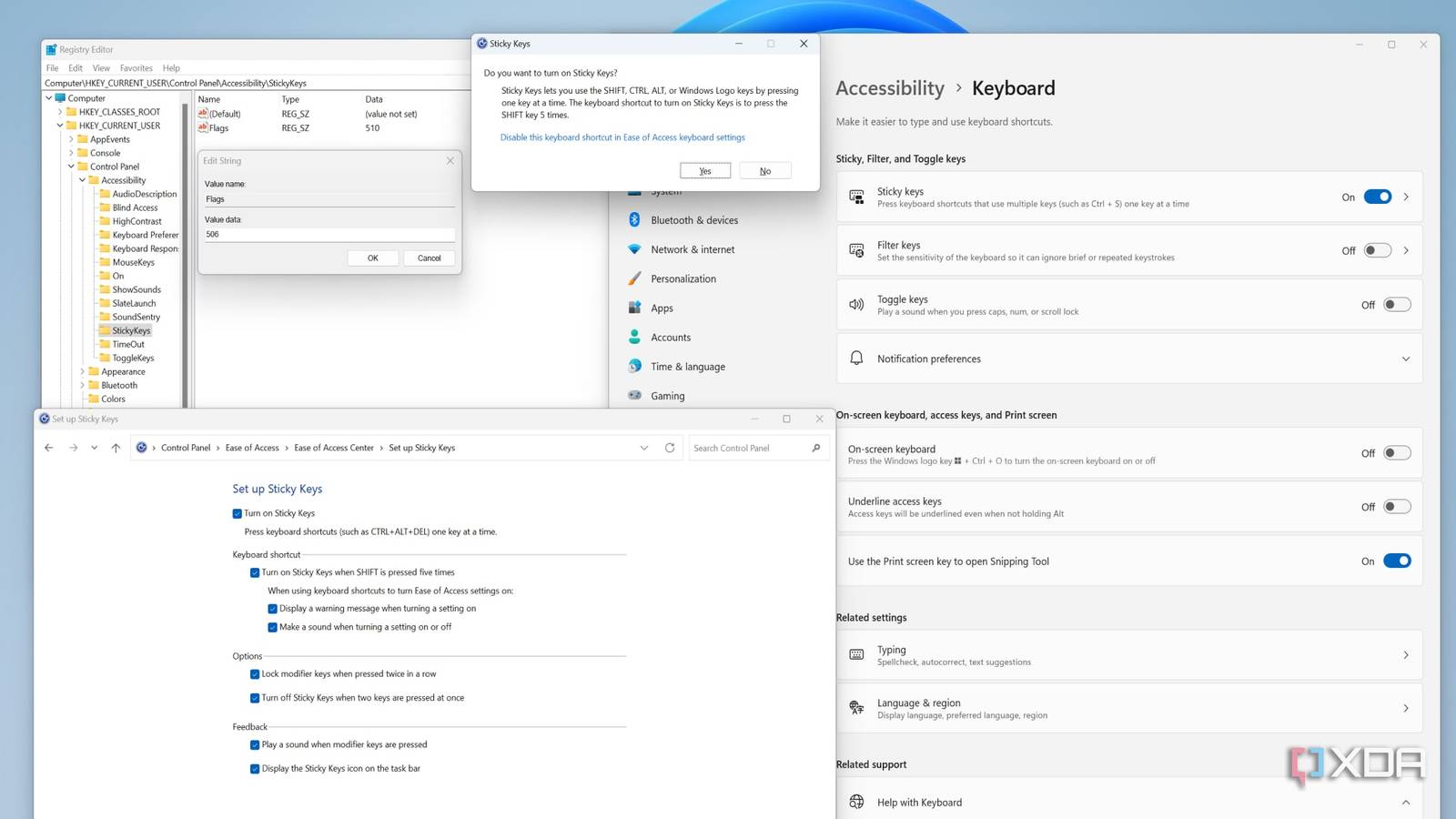Open the 'Disable this keyboard shortcut' link

[x=622, y=136]
